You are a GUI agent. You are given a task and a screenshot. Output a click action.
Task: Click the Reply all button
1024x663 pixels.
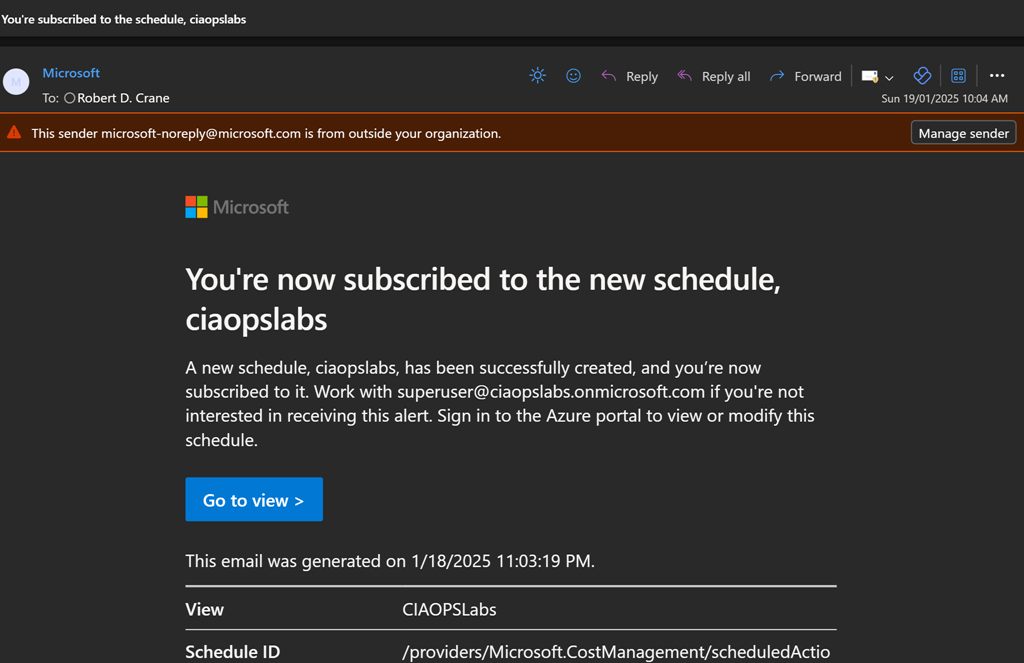pyautogui.click(x=714, y=76)
